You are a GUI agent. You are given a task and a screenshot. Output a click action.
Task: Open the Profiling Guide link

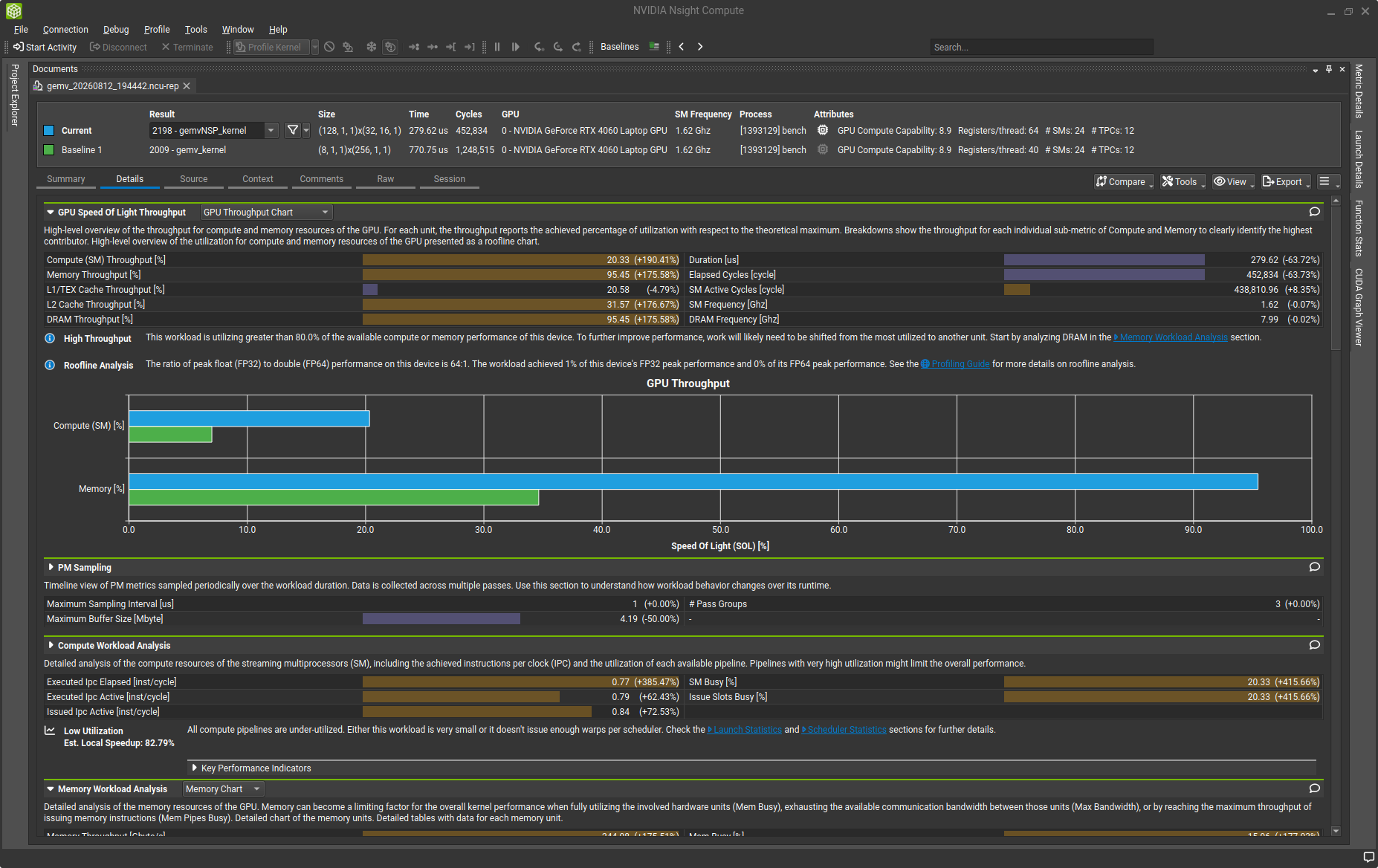tap(956, 364)
